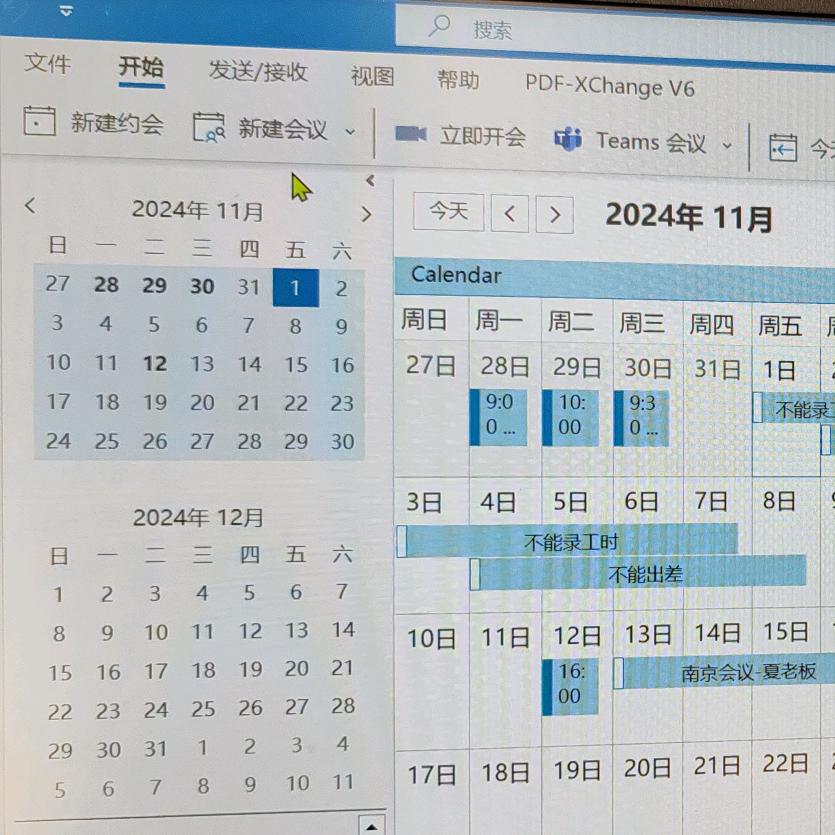Open the 新建会议 dropdown arrow
The height and width of the screenshot is (835, 835).
[x=350, y=131]
